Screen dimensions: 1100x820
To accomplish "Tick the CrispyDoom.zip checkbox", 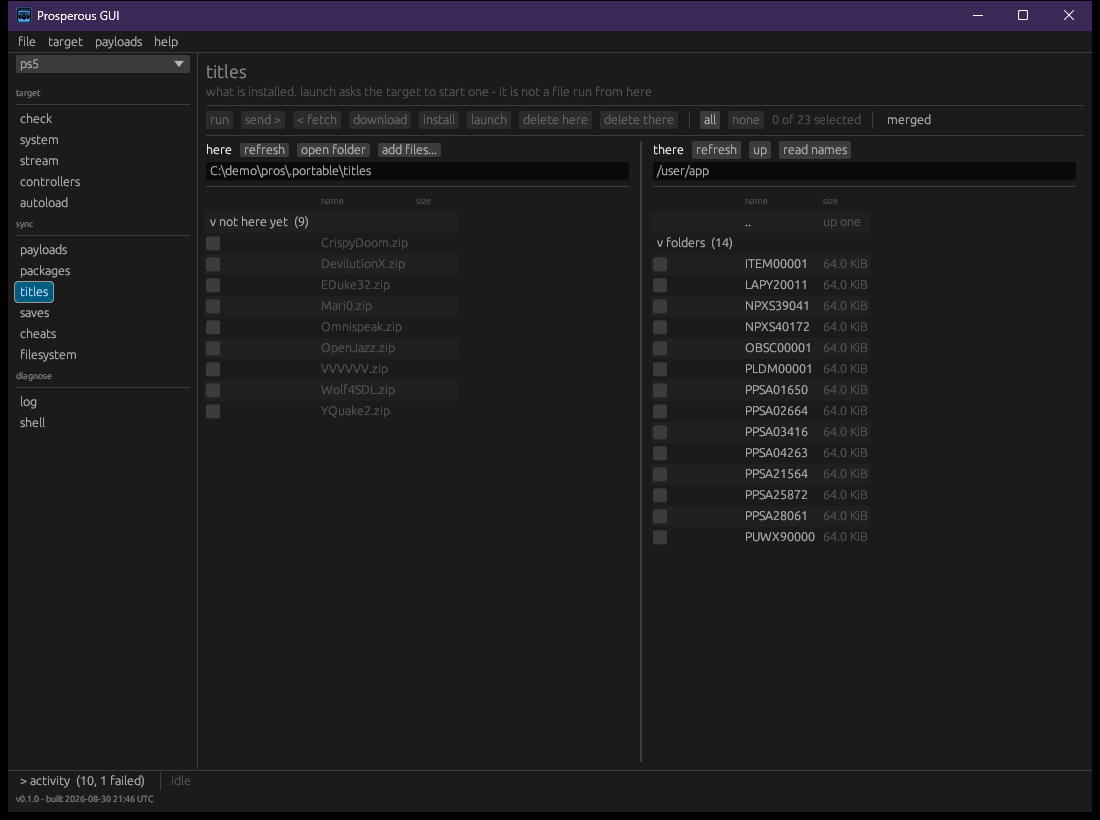I will (213, 243).
